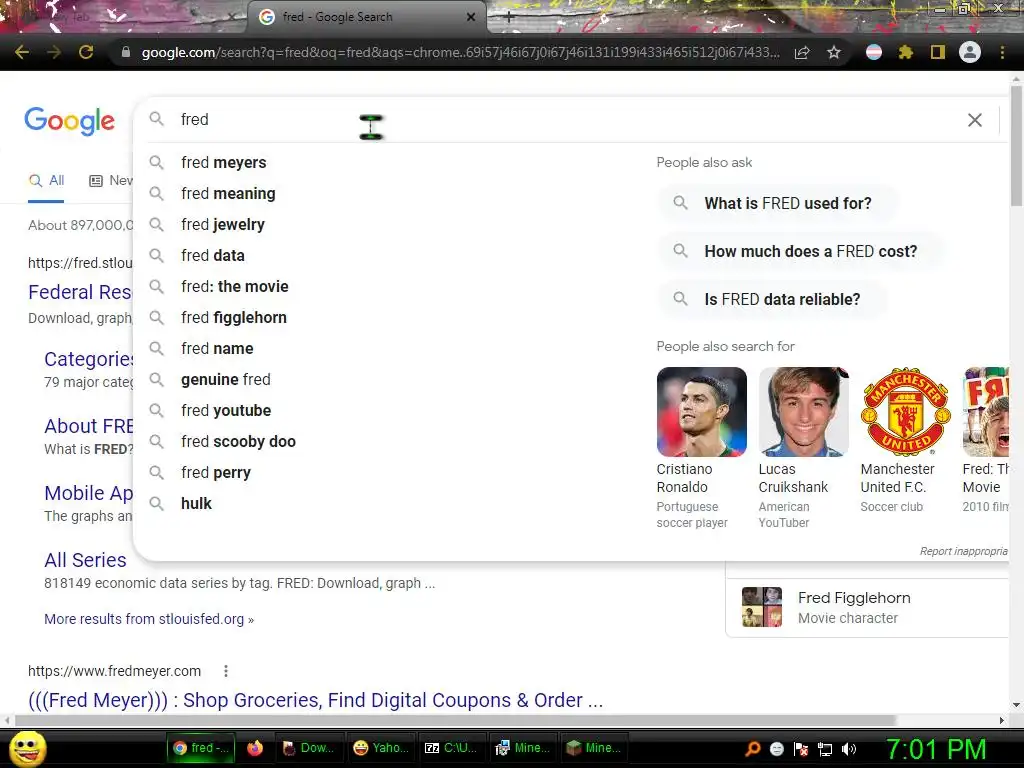This screenshot has height=768, width=1024.
Task: Switch to the All results tab
Action: pos(46,181)
